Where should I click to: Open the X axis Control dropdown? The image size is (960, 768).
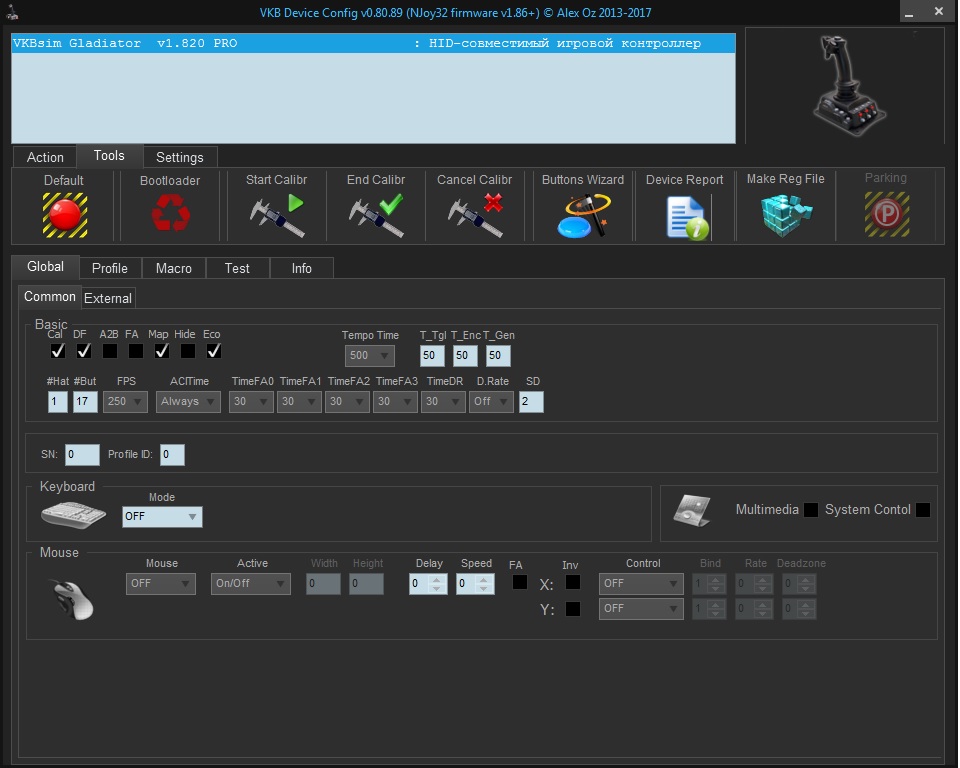641,584
